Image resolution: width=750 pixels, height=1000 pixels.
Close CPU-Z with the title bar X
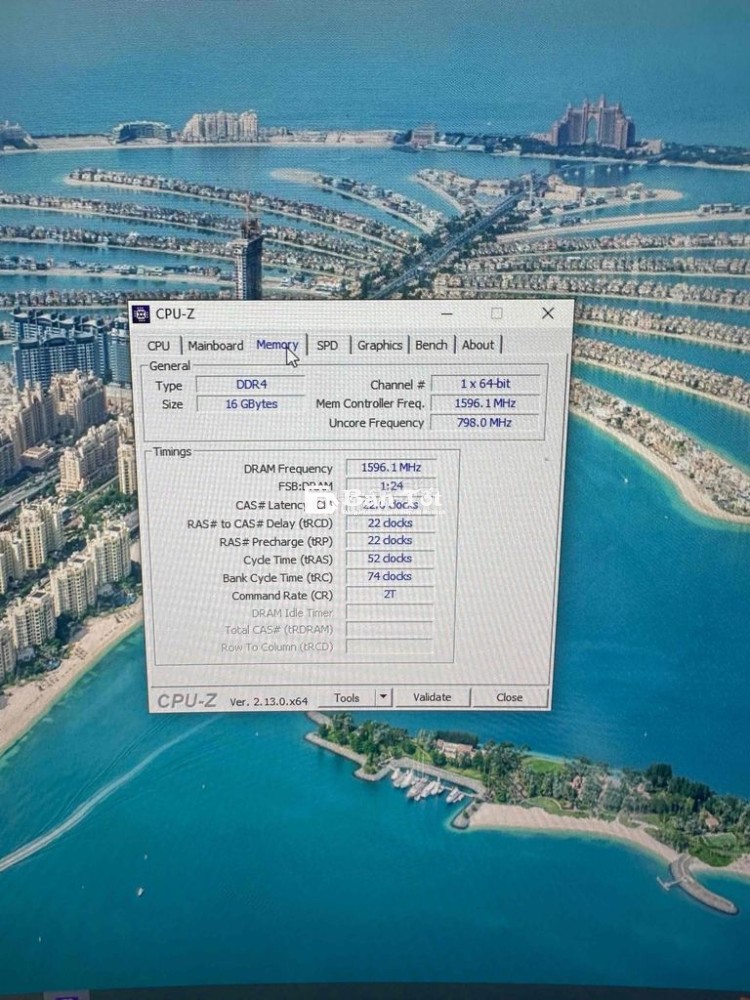[548, 313]
